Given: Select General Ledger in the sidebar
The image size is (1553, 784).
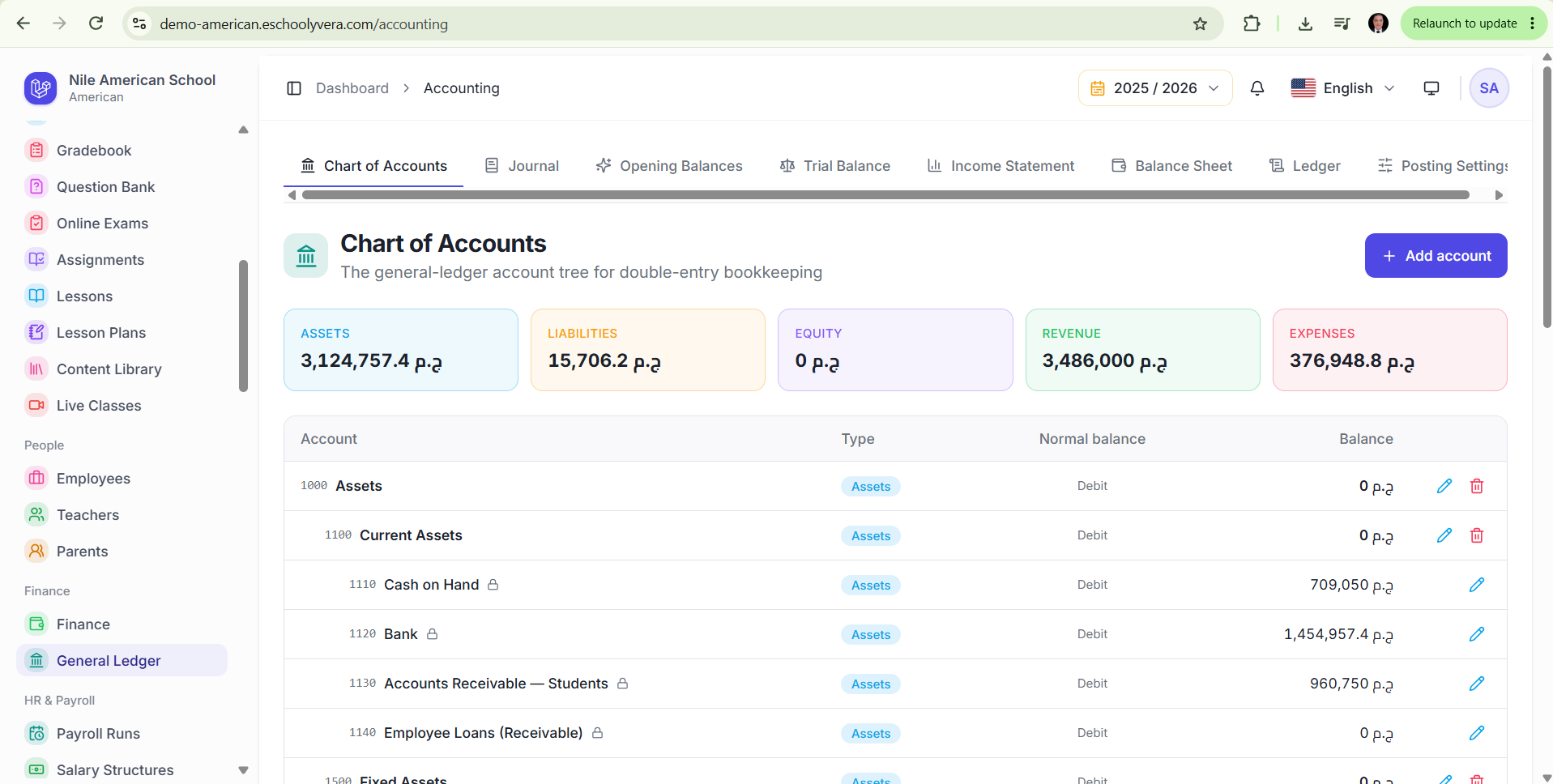Looking at the screenshot, I should (122, 661).
